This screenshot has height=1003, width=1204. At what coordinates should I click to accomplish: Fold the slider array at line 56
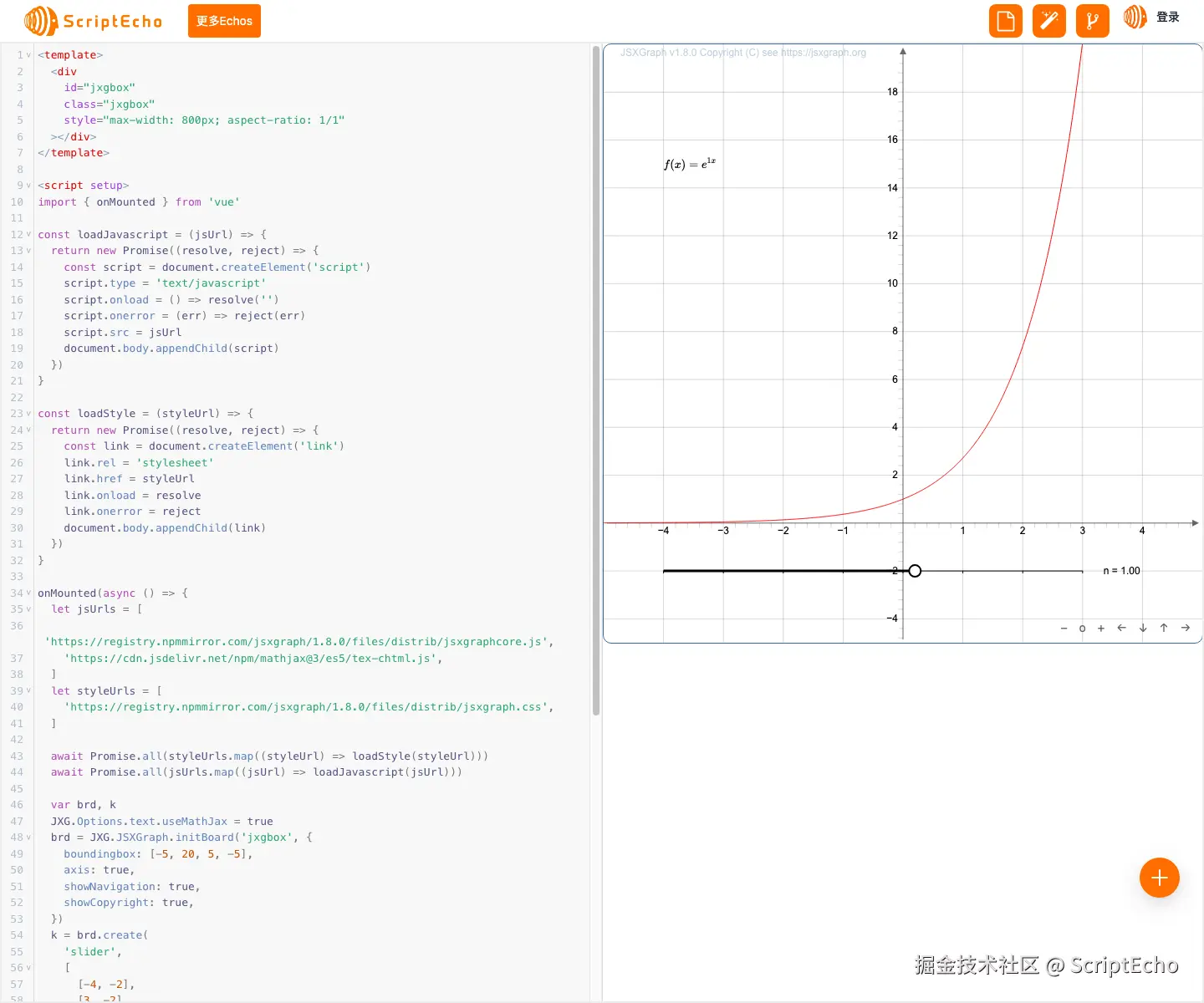coord(28,968)
